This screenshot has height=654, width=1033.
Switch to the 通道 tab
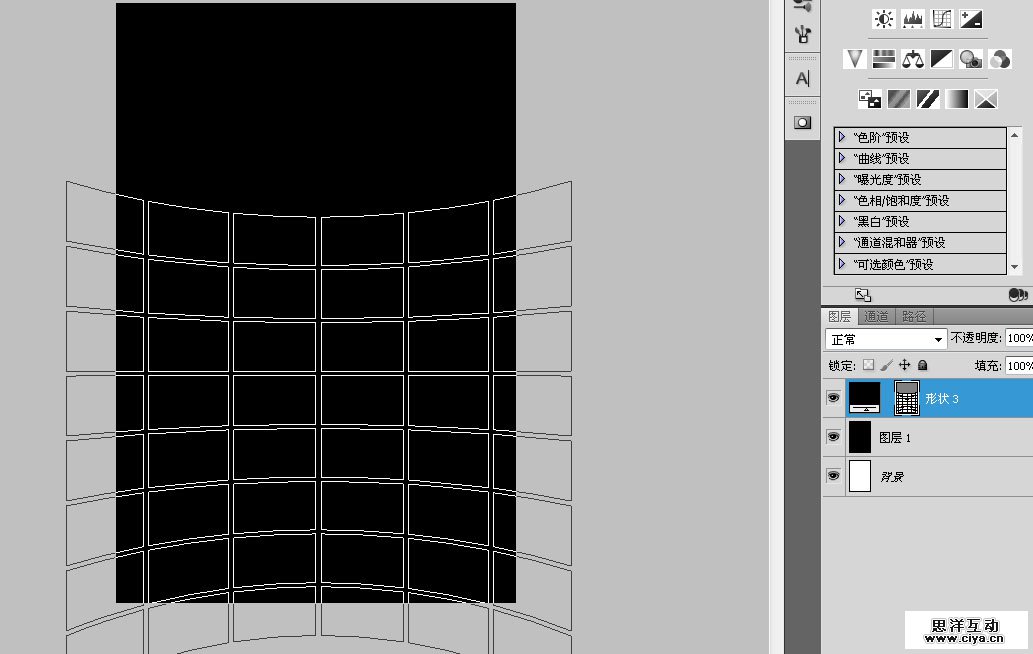pos(876,317)
